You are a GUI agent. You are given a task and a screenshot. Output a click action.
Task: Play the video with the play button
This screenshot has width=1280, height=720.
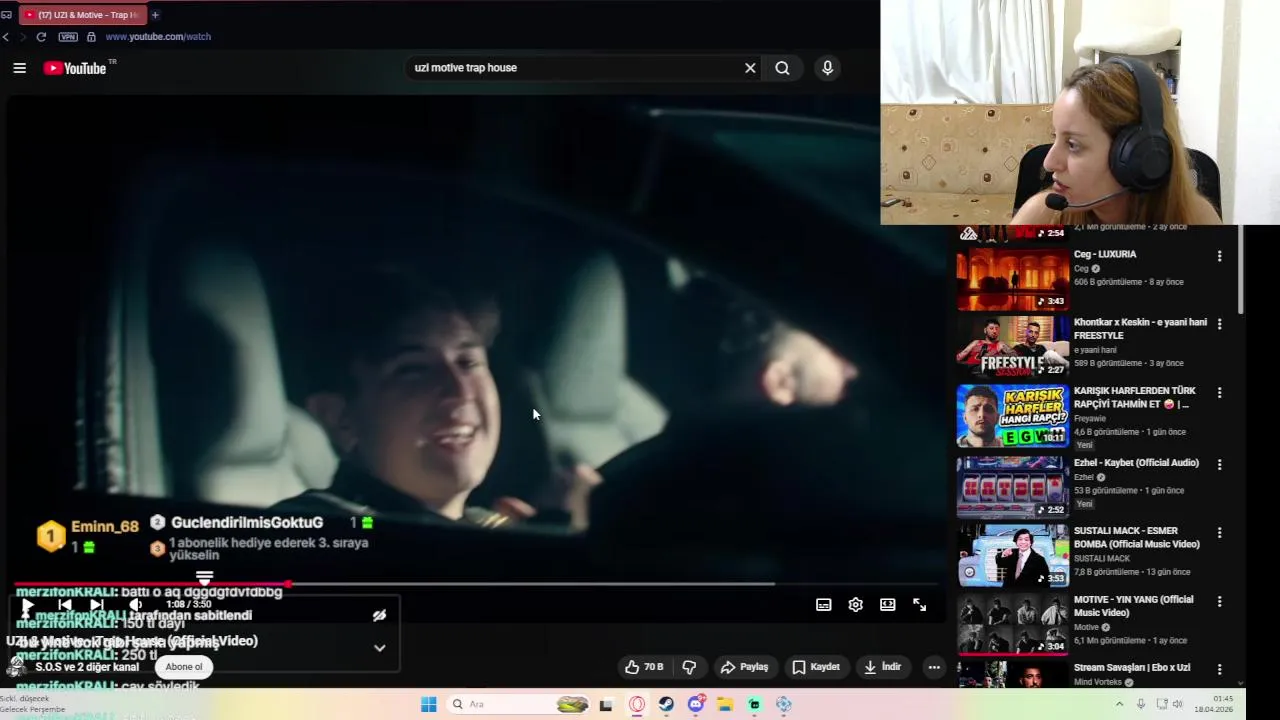(27, 605)
